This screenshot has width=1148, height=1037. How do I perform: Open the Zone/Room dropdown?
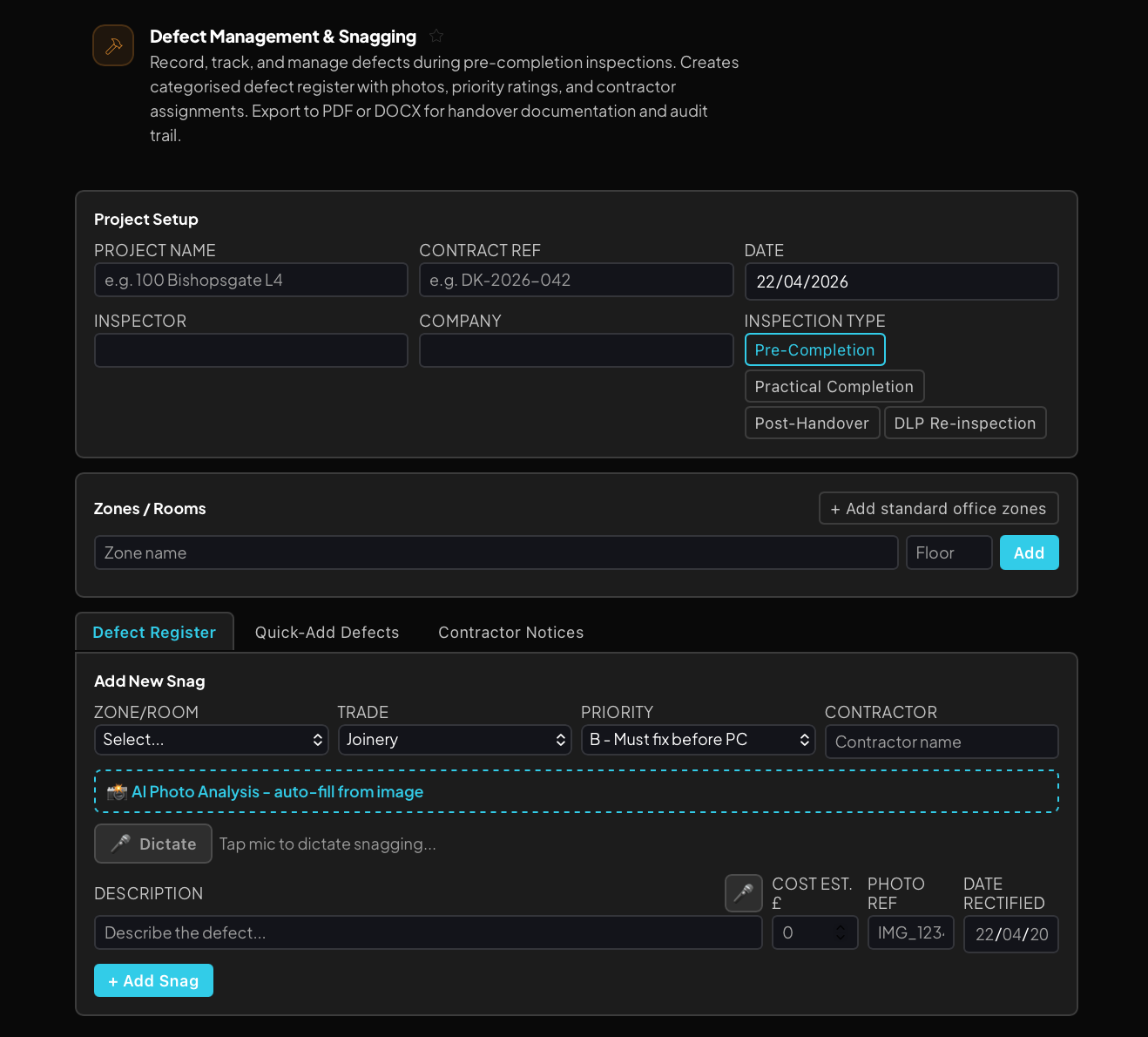tap(212, 740)
